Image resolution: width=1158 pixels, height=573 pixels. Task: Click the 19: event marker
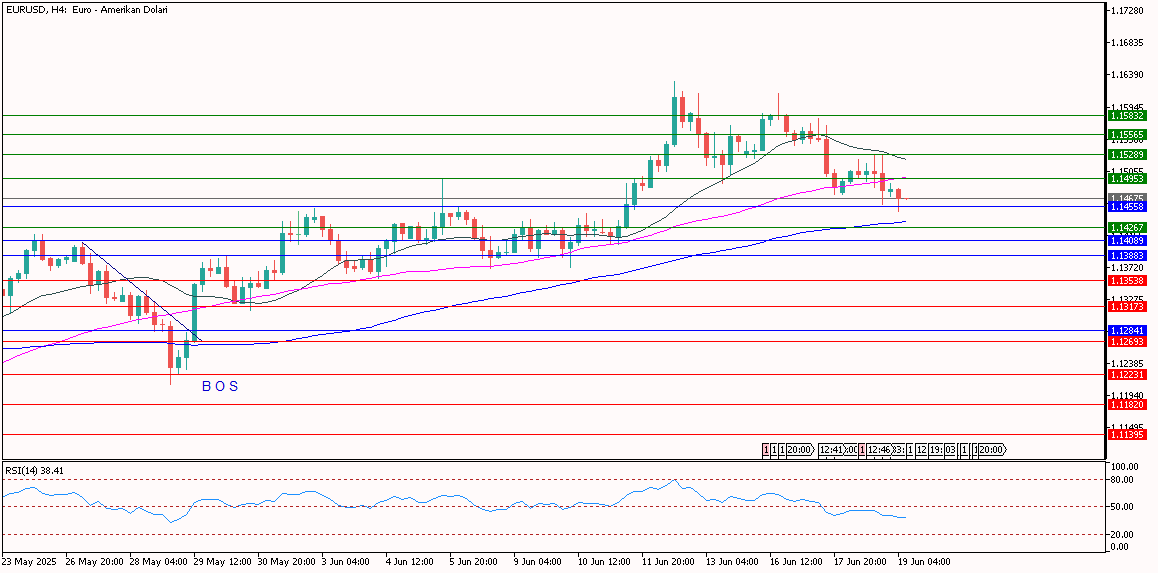click(x=936, y=450)
